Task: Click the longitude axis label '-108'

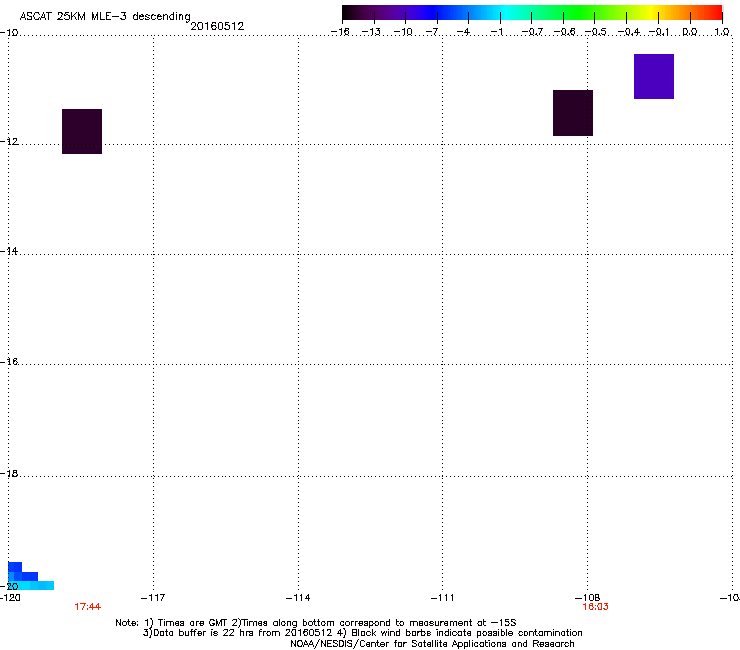Action: coord(587,598)
